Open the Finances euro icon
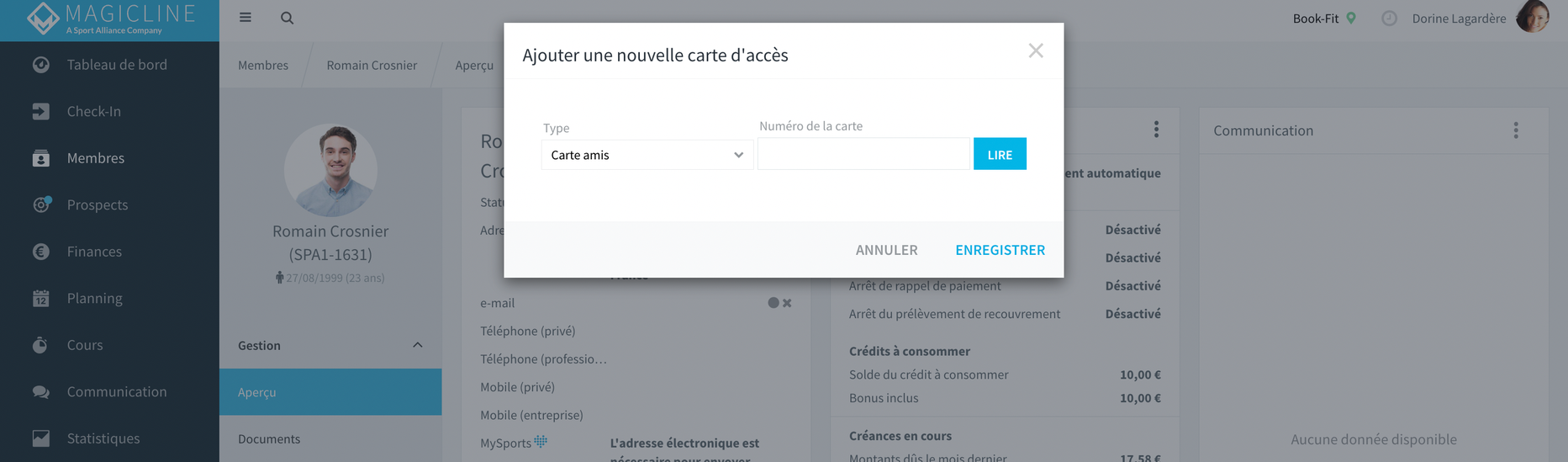 (40, 252)
